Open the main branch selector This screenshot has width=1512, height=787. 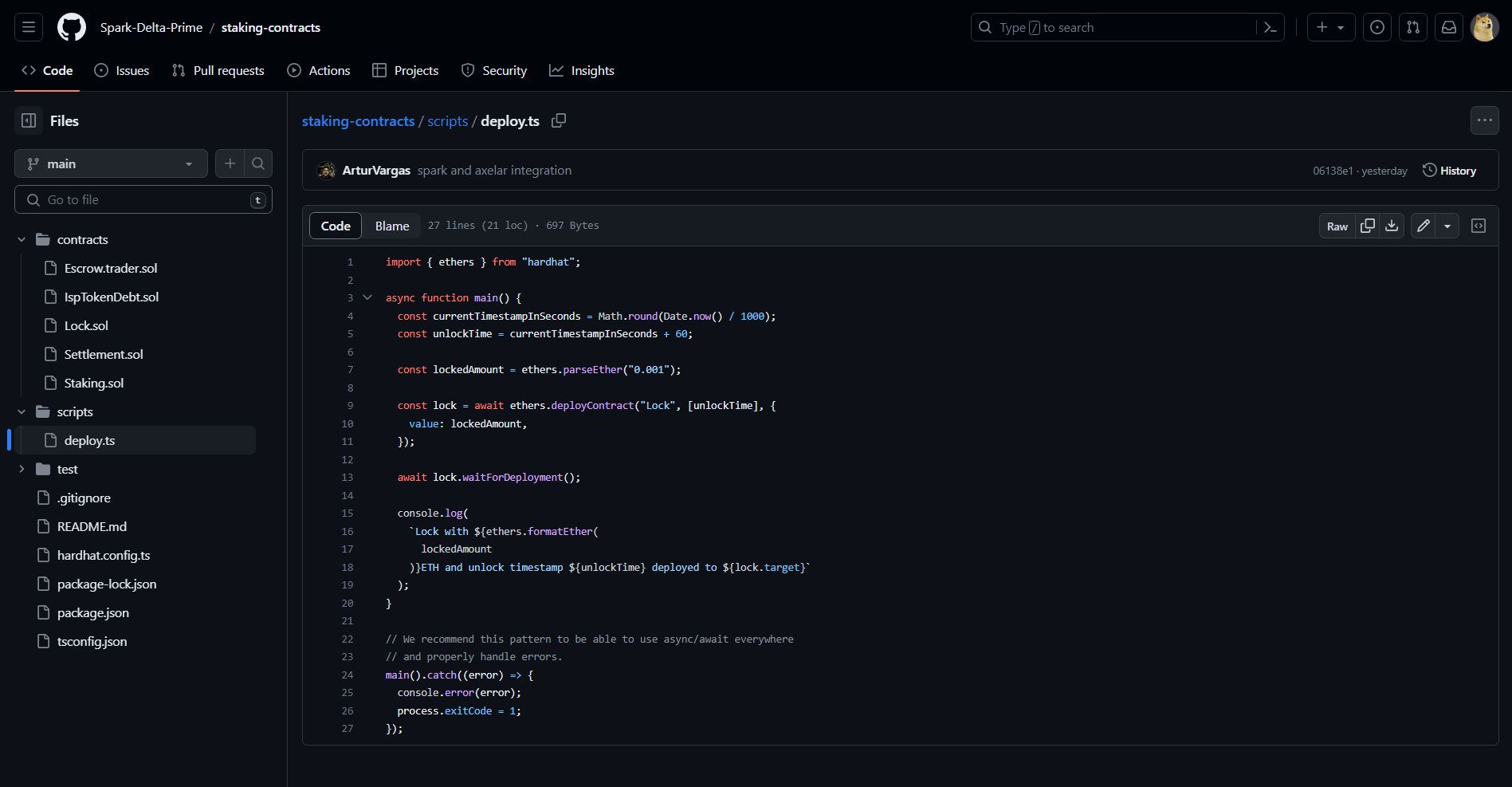tap(111, 163)
